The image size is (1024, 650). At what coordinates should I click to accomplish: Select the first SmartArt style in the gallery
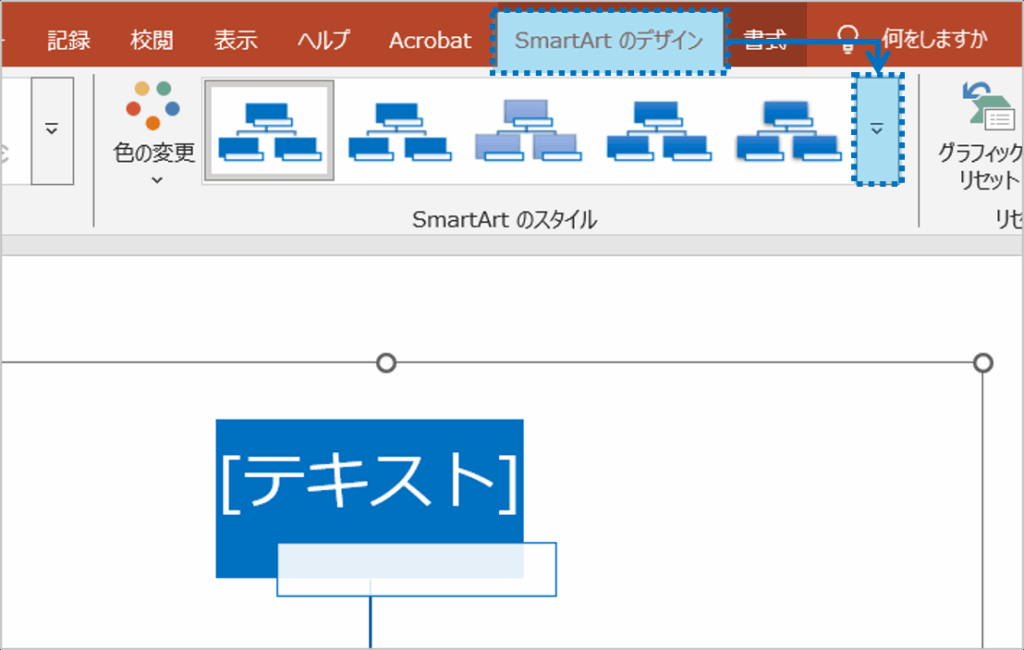pyautogui.click(x=268, y=130)
